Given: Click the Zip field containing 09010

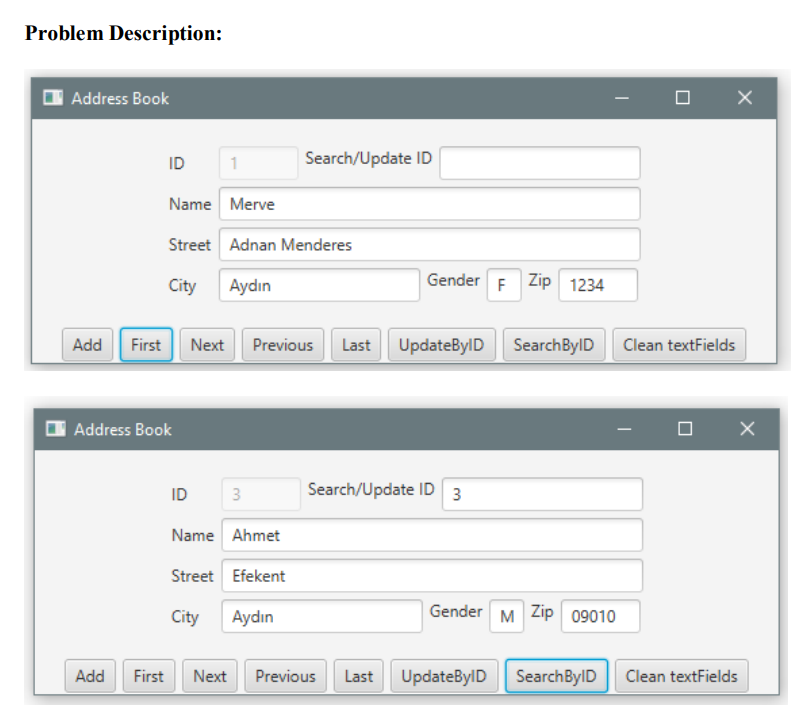Looking at the screenshot, I should tap(600, 616).
